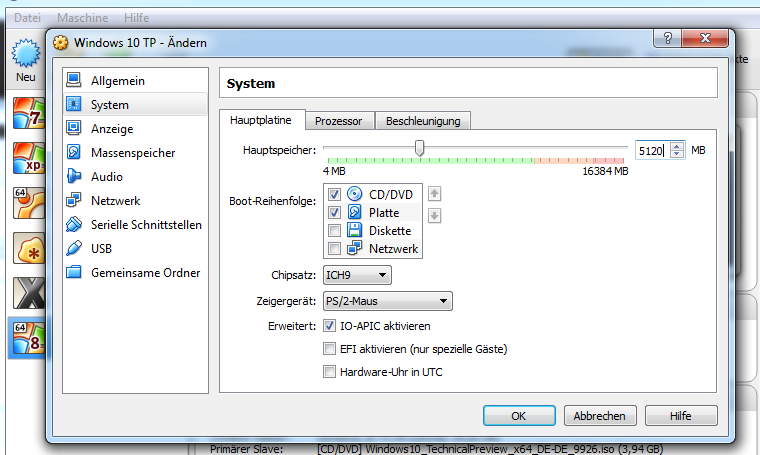Click the Hauptspeicher value field showing 5120

[x=652, y=151]
